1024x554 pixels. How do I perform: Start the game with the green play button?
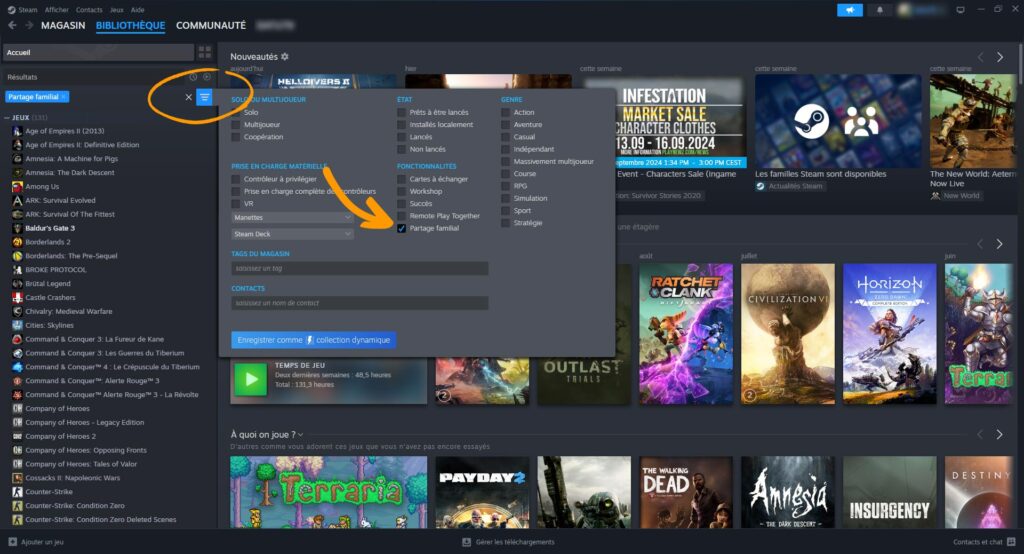coord(251,379)
